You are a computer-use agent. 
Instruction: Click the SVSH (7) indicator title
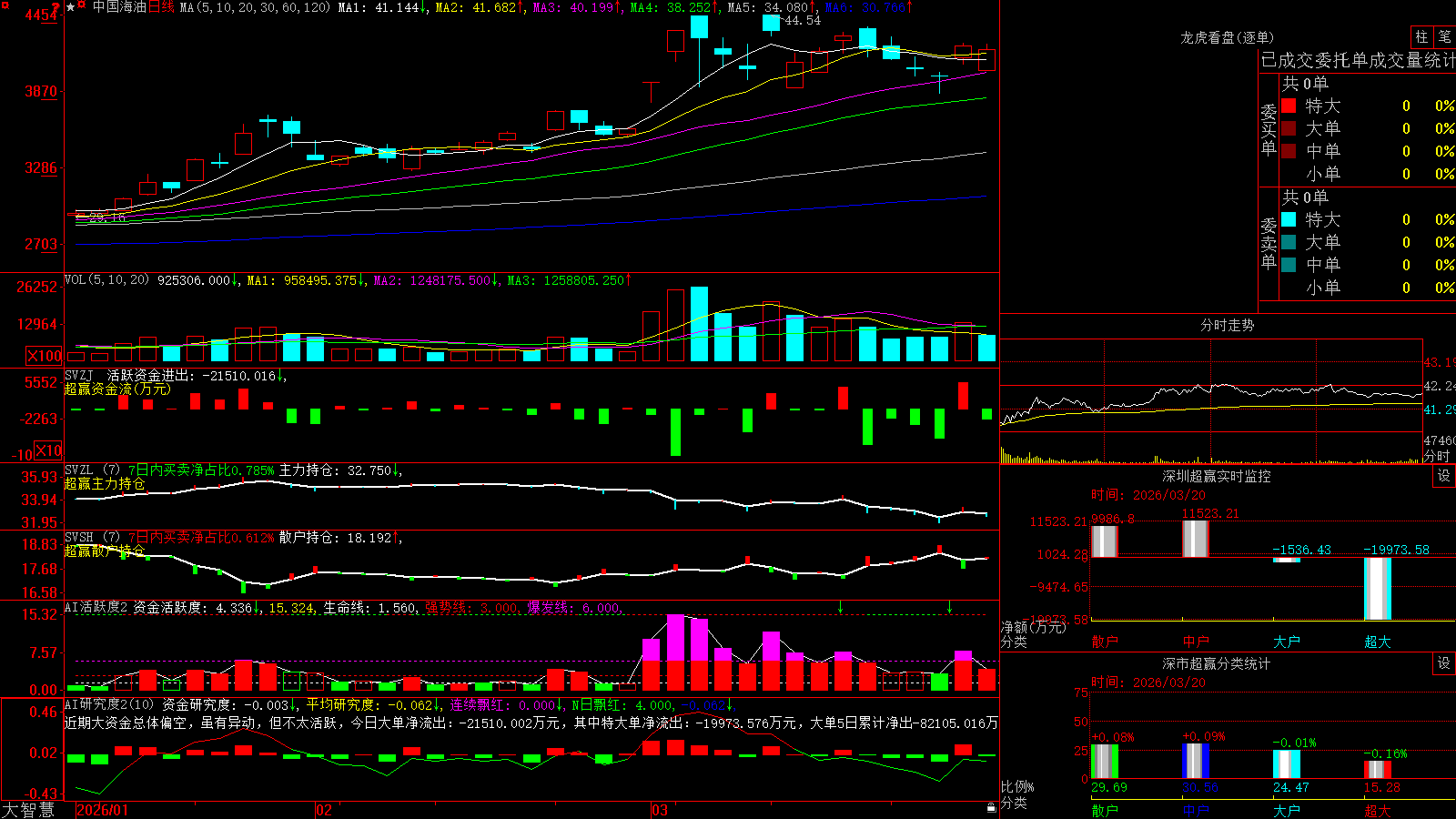coord(92,538)
